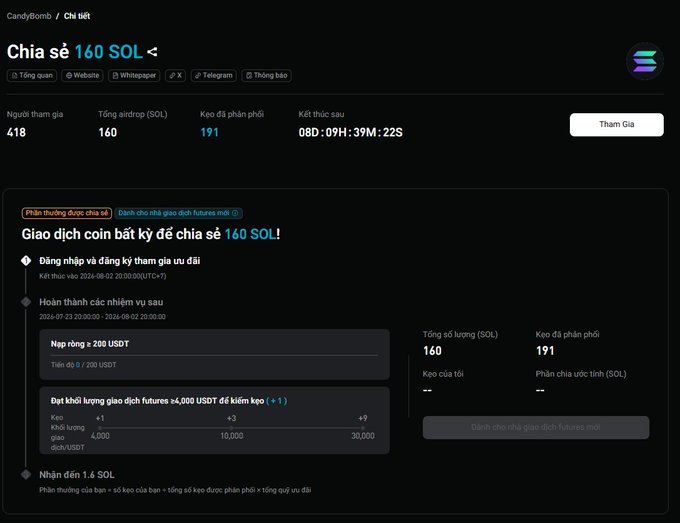Click the Nhận đến 1.6 SOL heading
The width and height of the screenshot is (680, 523).
pos(77,474)
